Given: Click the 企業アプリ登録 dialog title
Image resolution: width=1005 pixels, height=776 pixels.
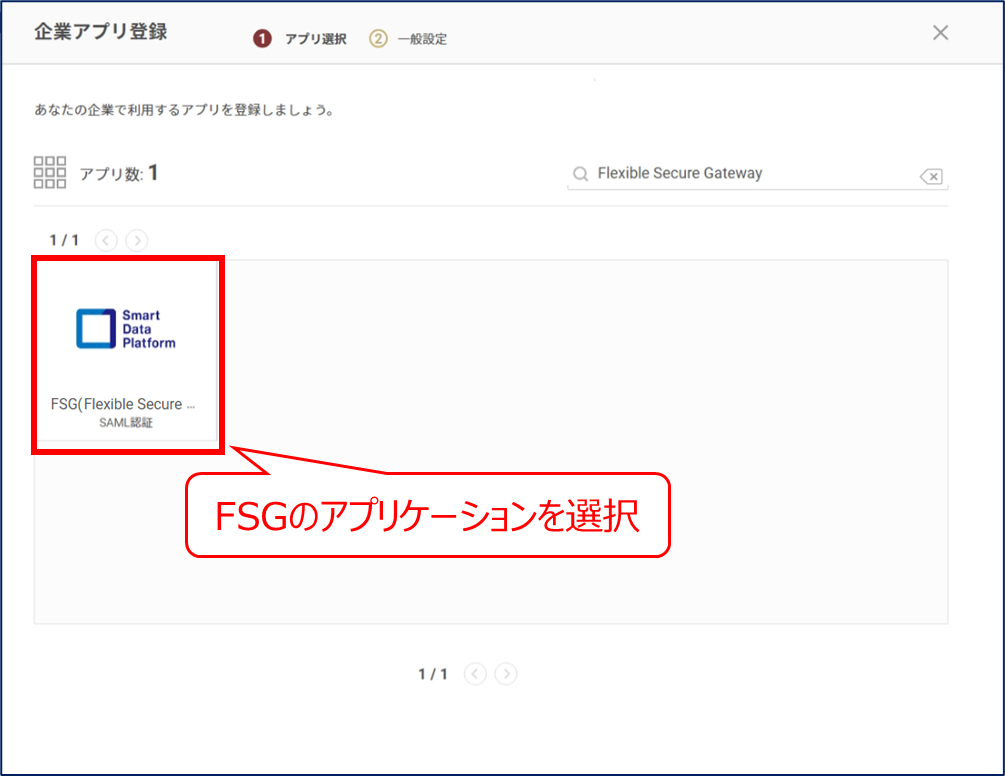Looking at the screenshot, I should pyautogui.click(x=101, y=31).
